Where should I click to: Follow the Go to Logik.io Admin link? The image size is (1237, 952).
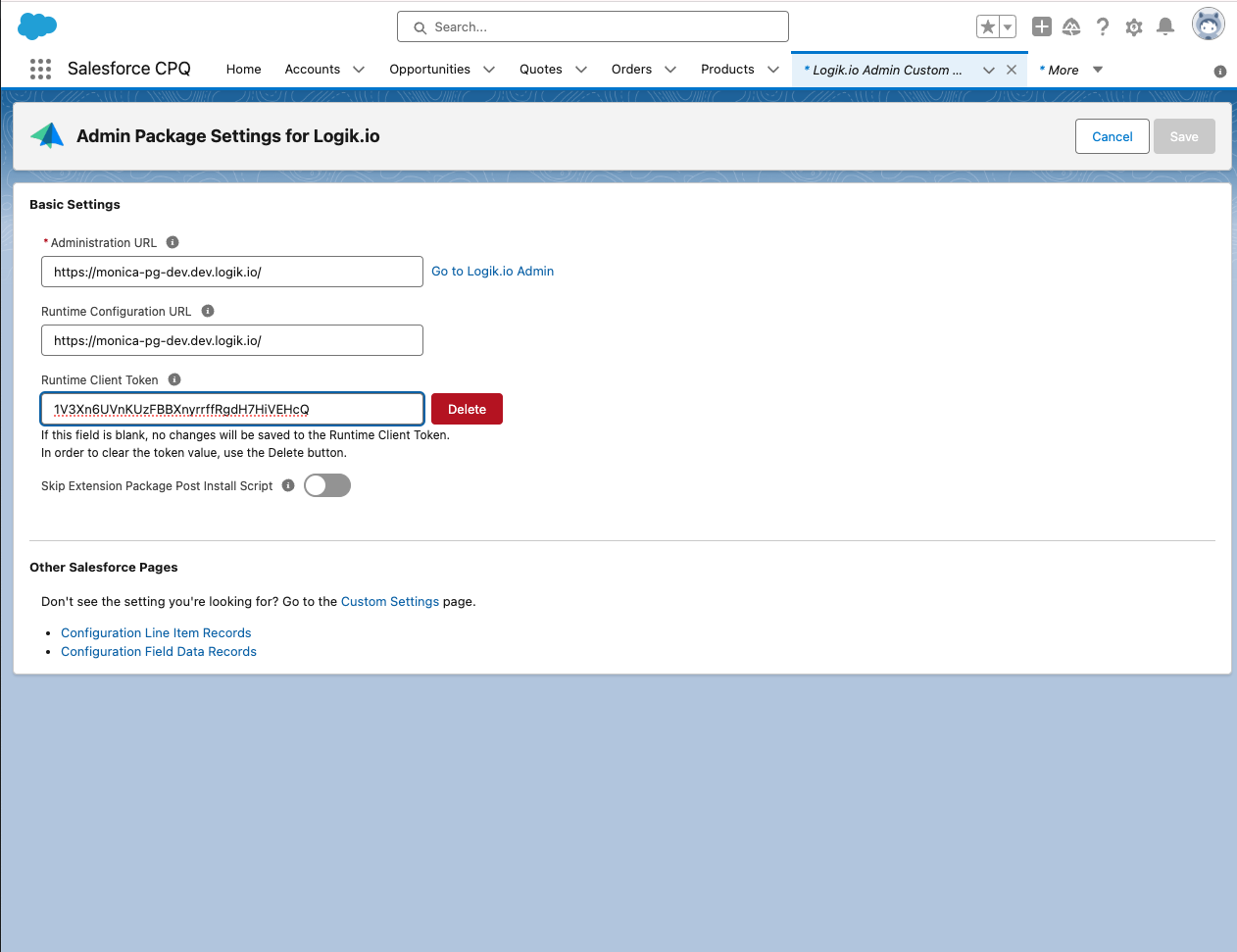click(492, 272)
